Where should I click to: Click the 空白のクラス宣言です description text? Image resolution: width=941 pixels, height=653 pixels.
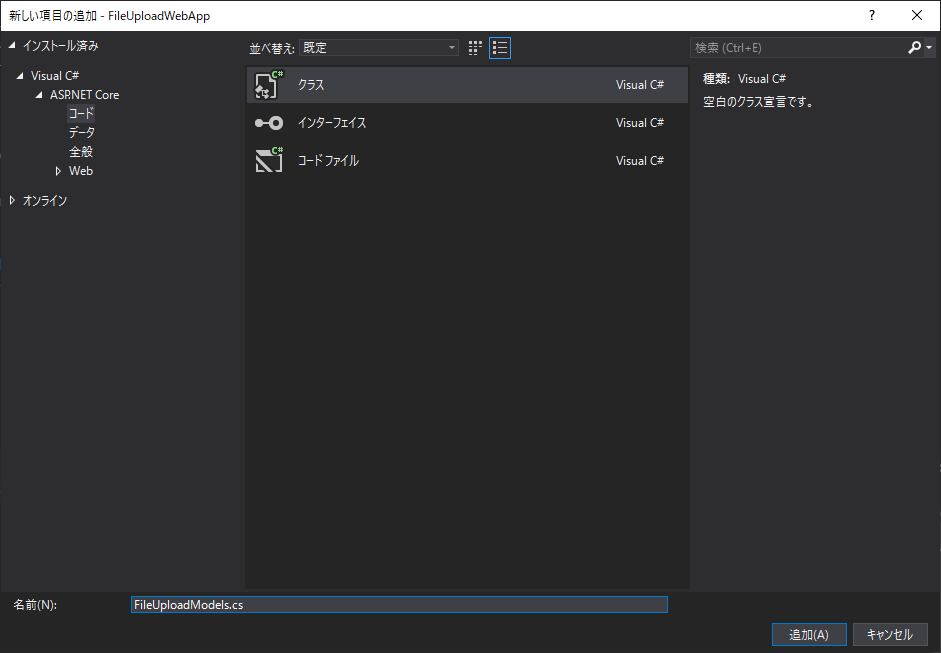click(x=759, y=102)
